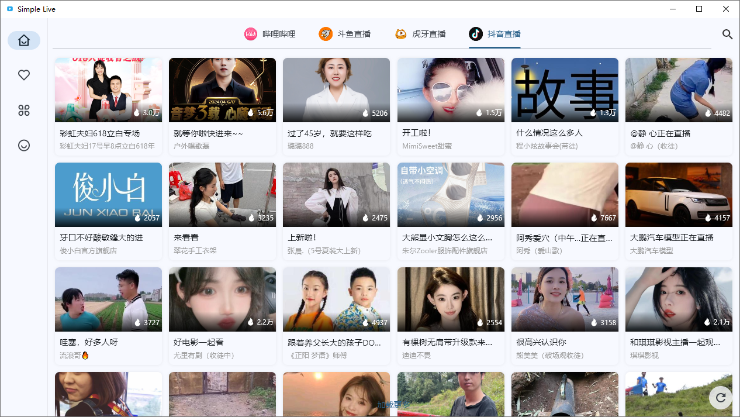Open the close-up face thumbnail with 2.2万 viewers
This screenshot has height=417, width=740.
[222, 299]
